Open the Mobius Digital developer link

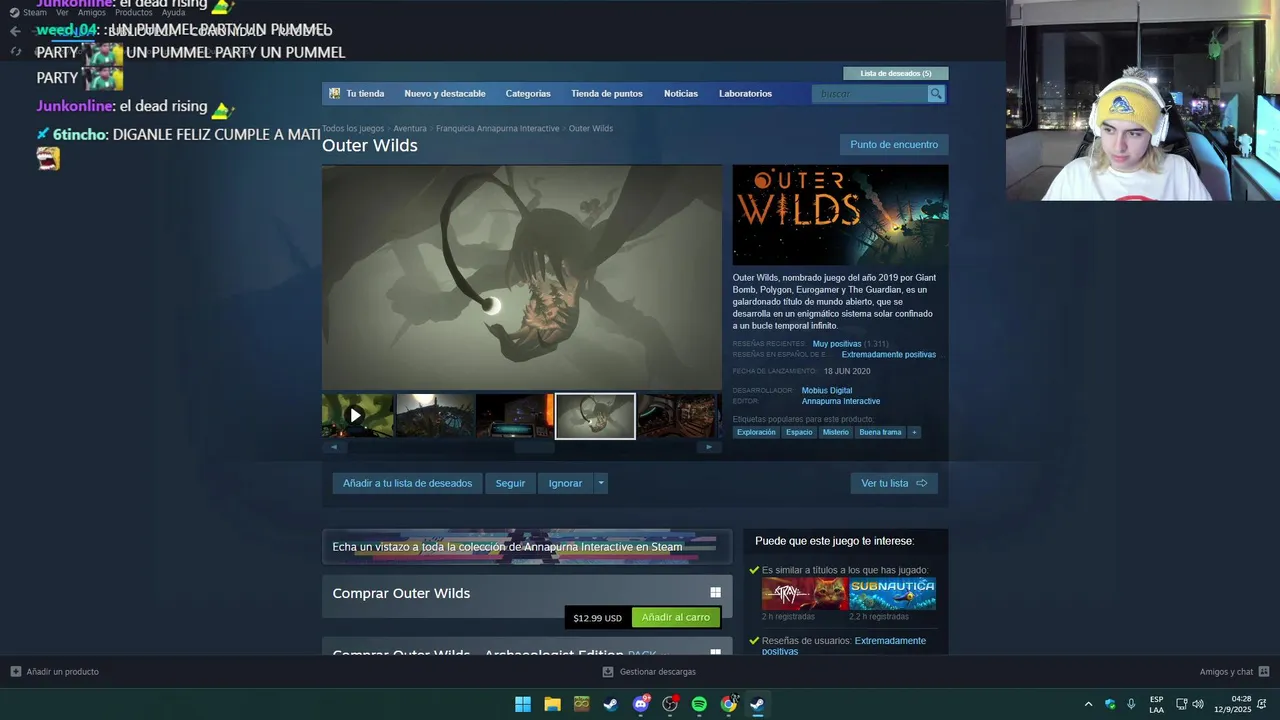827,390
